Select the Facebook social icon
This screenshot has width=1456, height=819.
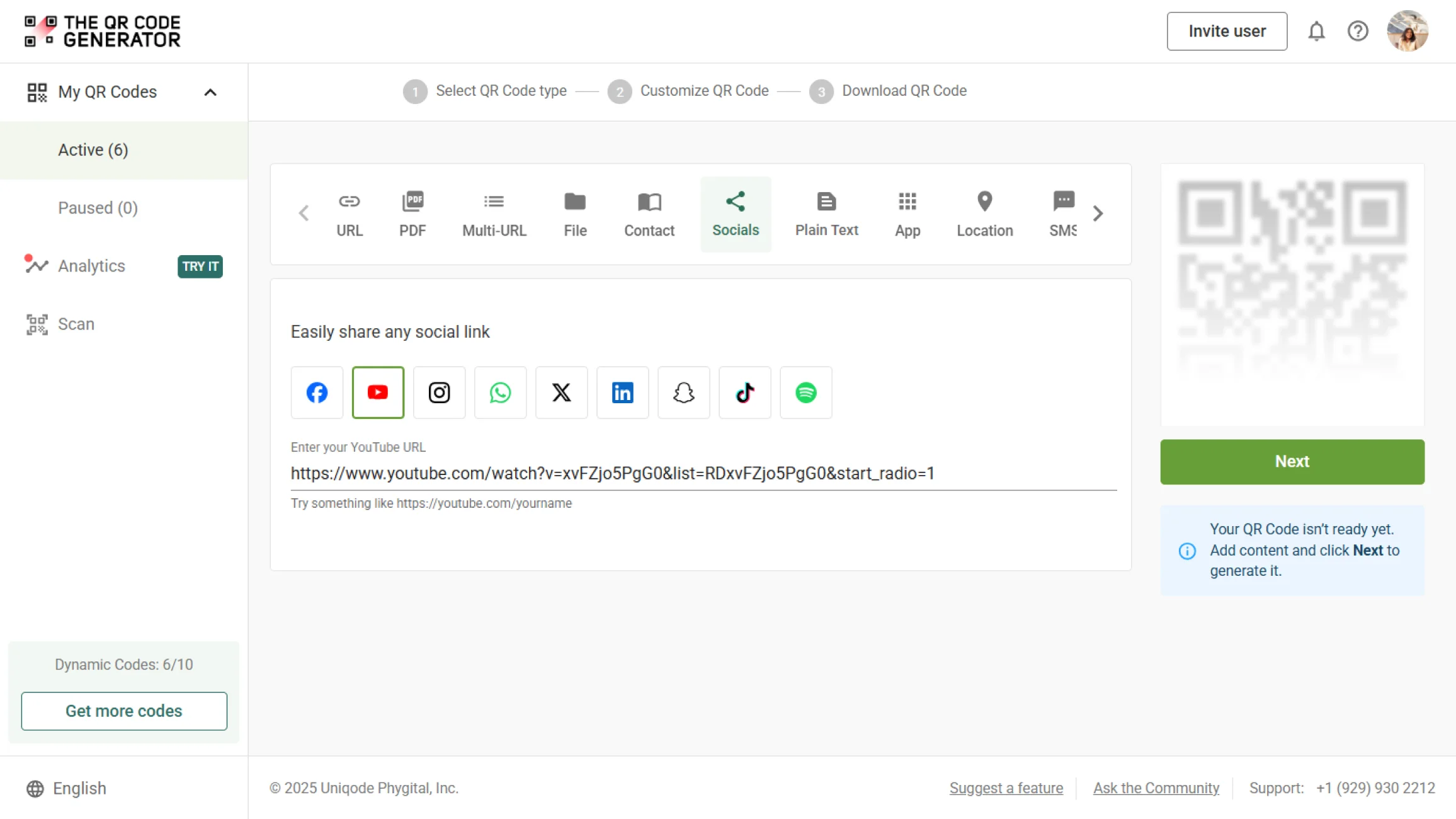pyautogui.click(x=317, y=392)
